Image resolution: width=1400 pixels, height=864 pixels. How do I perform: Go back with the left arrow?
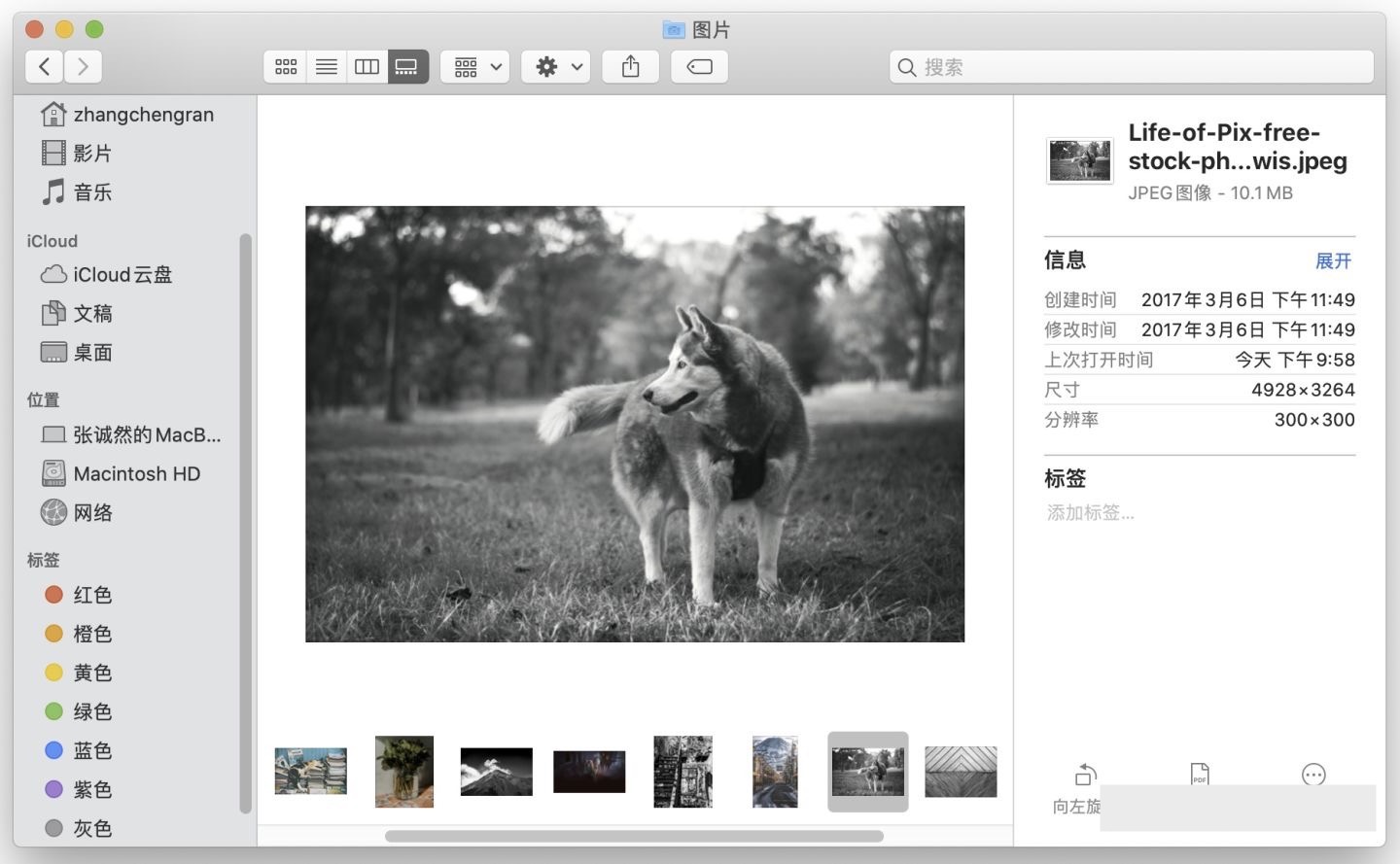[x=45, y=67]
